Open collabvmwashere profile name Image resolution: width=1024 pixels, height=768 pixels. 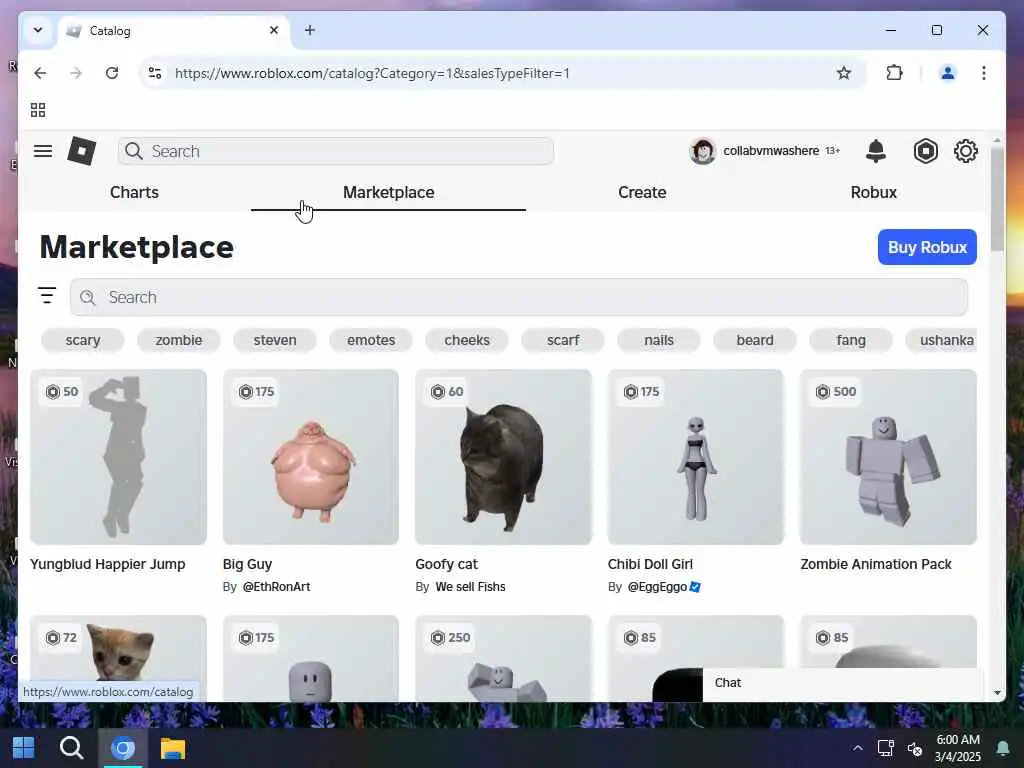[x=771, y=151]
